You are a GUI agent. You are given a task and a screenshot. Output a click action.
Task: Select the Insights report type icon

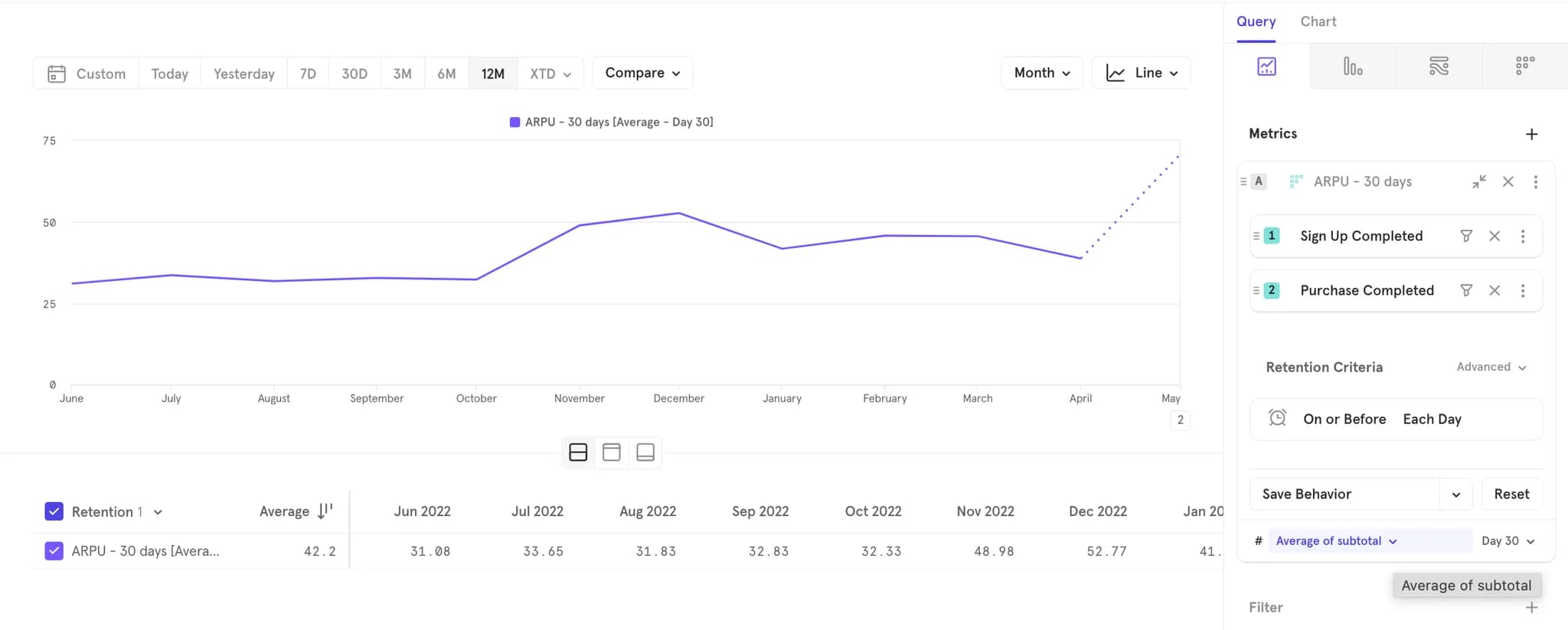click(1266, 67)
